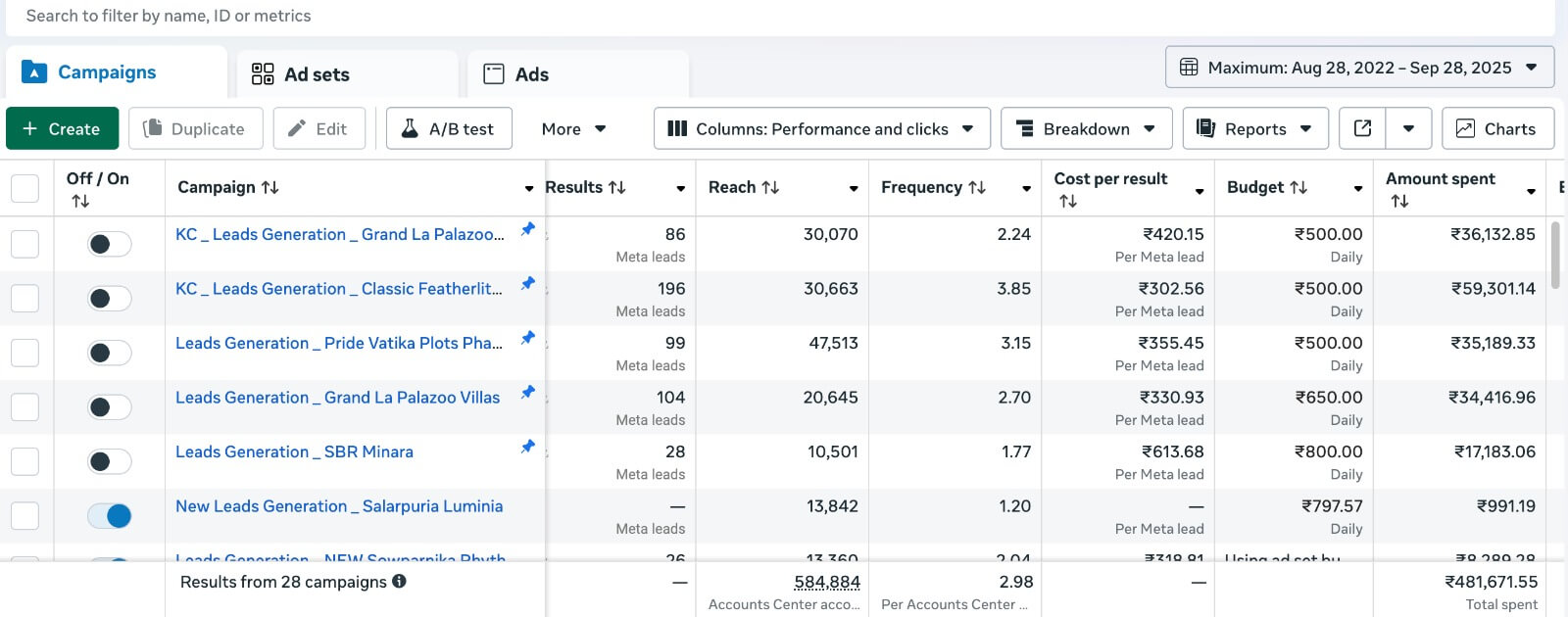This screenshot has height=617, width=1568.
Task: Expand Columns: Performance and clicks dropdown
Action: point(821,128)
